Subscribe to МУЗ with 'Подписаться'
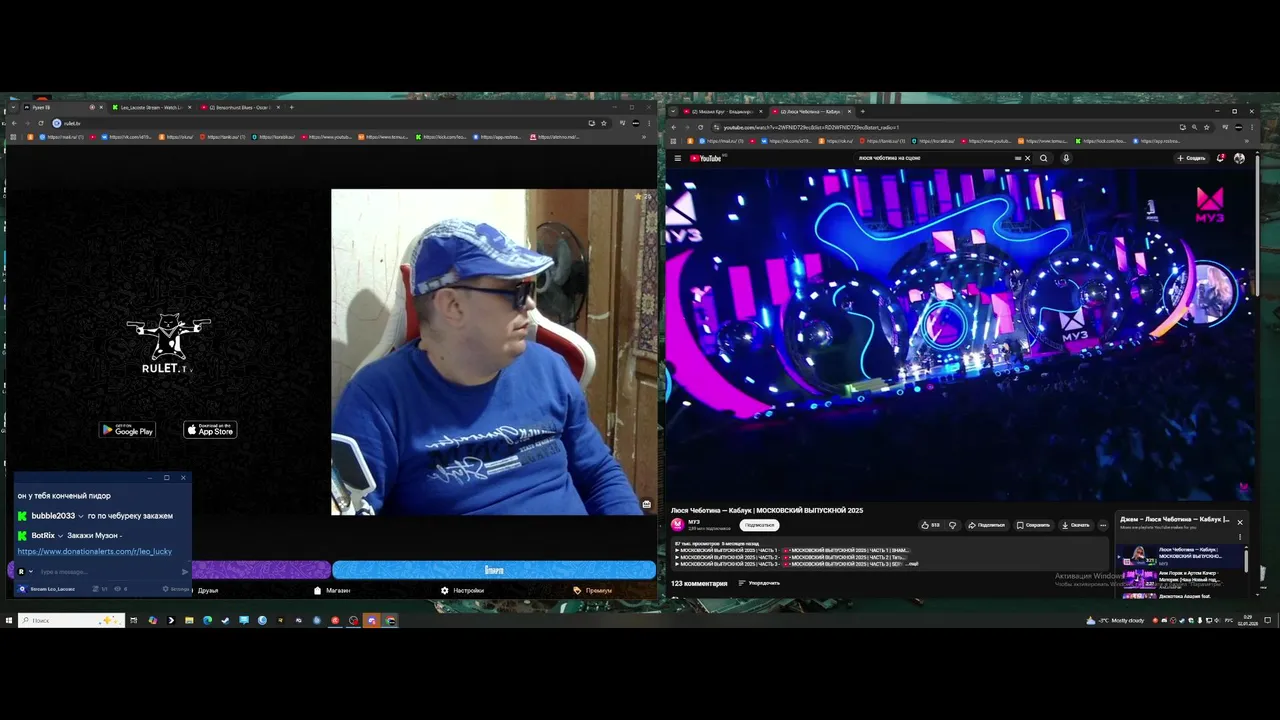1280x720 pixels. coord(759,525)
